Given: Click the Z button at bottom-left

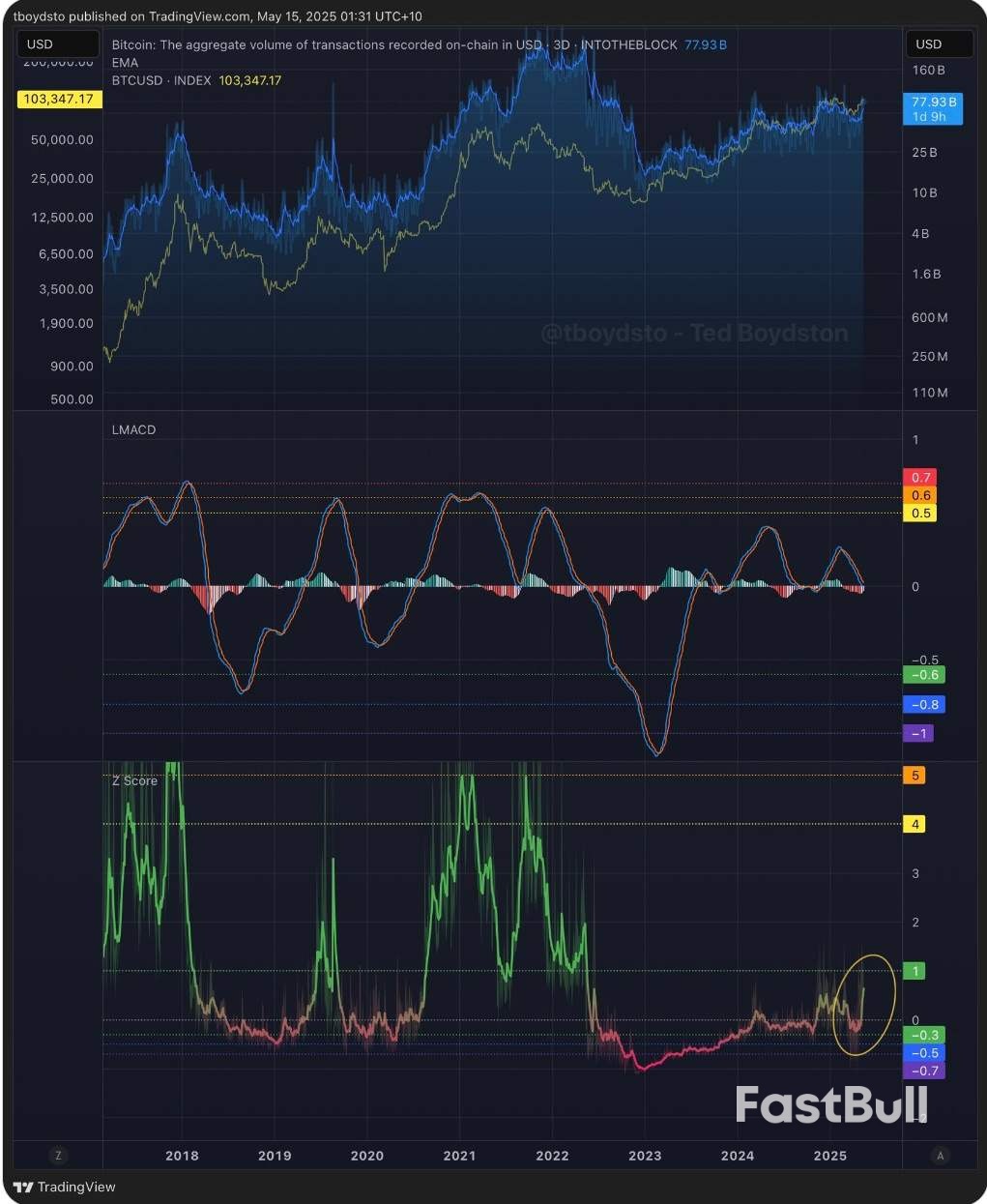Looking at the screenshot, I should click(x=58, y=1155).
